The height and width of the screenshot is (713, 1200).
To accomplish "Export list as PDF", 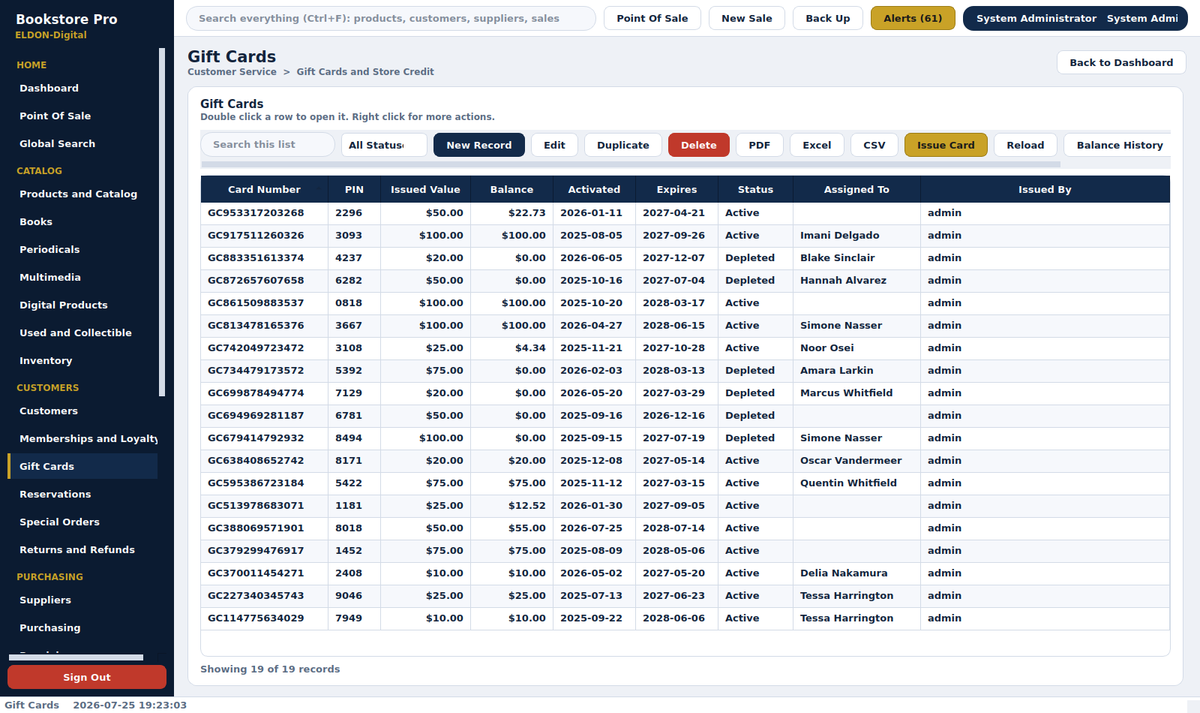I will tap(760, 145).
